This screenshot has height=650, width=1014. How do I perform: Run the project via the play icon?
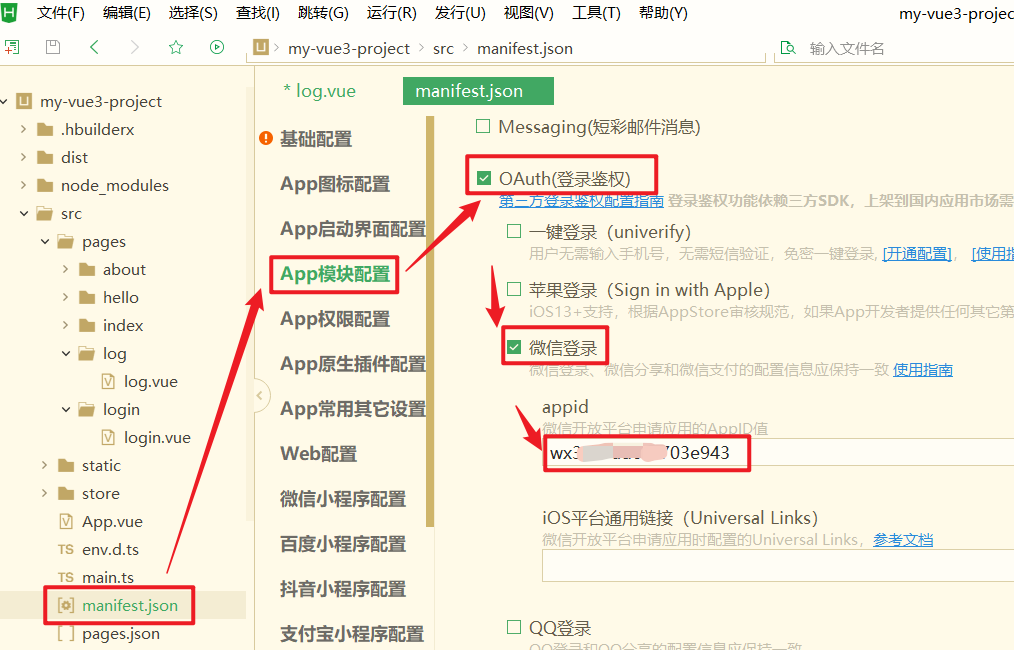click(219, 46)
